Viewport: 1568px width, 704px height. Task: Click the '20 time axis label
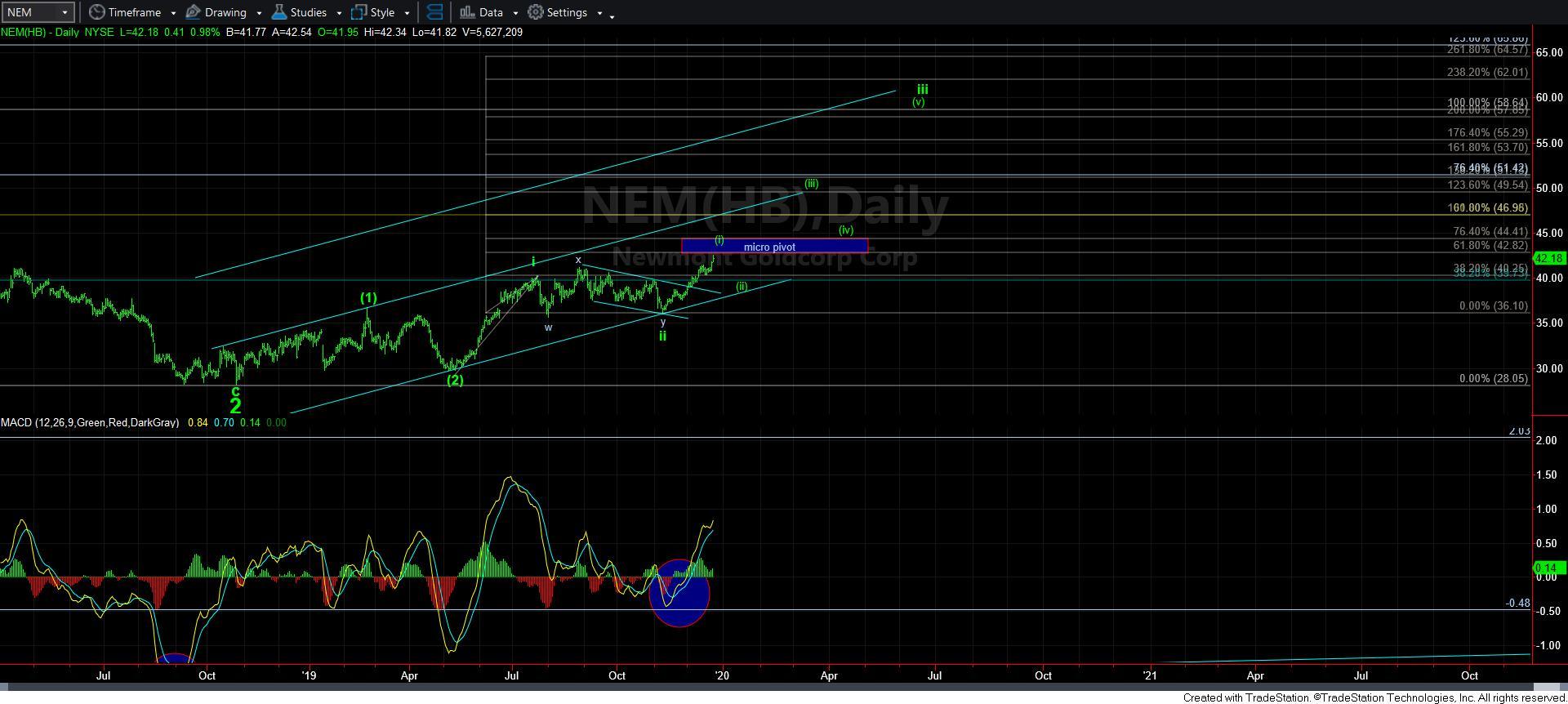(x=722, y=675)
